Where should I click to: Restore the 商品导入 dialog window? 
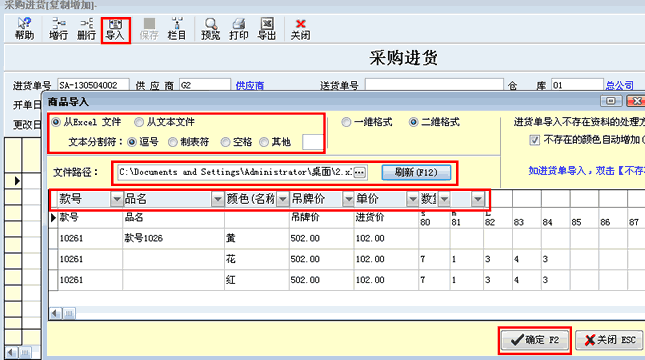[x=611, y=101]
